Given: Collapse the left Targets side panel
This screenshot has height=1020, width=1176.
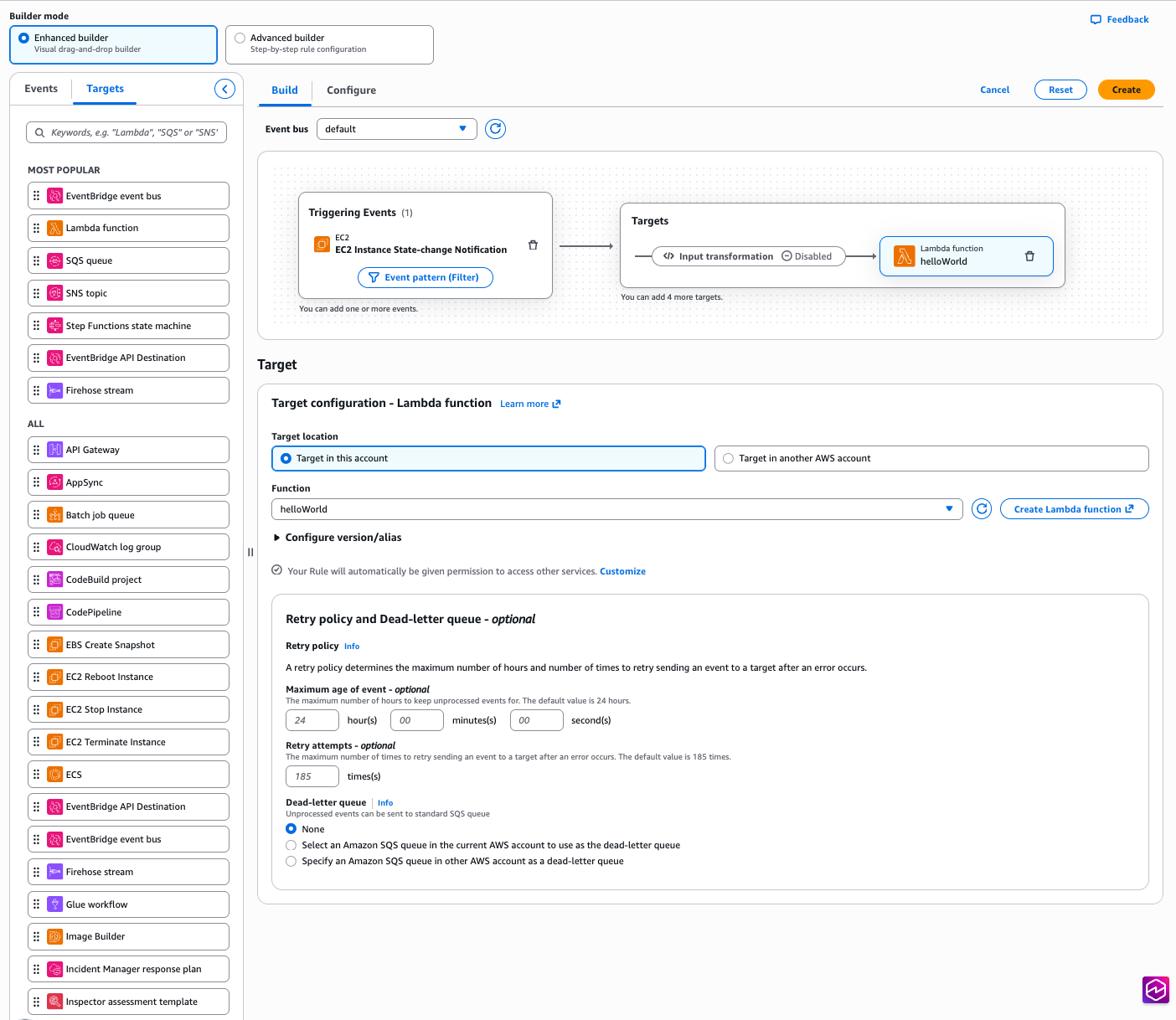Looking at the screenshot, I should click(224, 89).
